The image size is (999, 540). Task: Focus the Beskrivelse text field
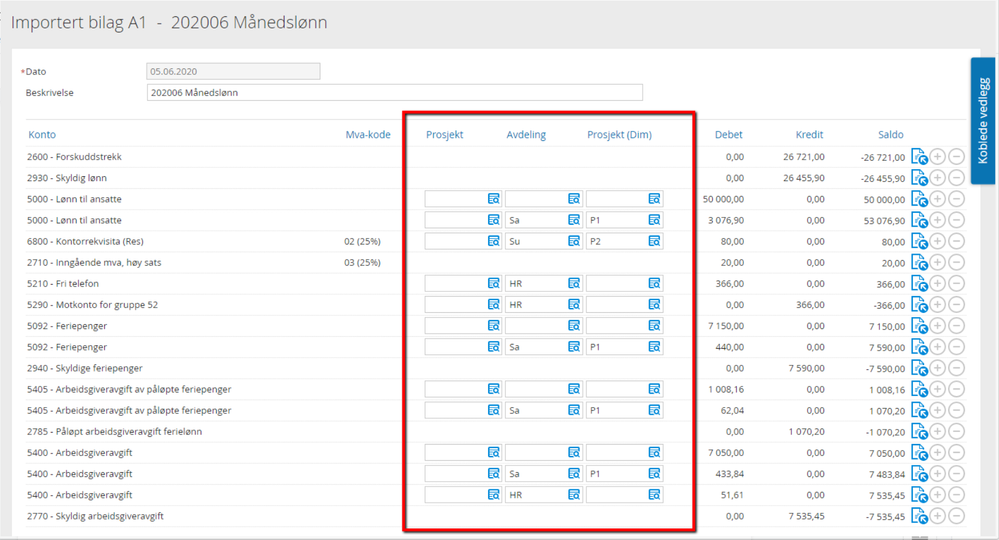point(394,93)
